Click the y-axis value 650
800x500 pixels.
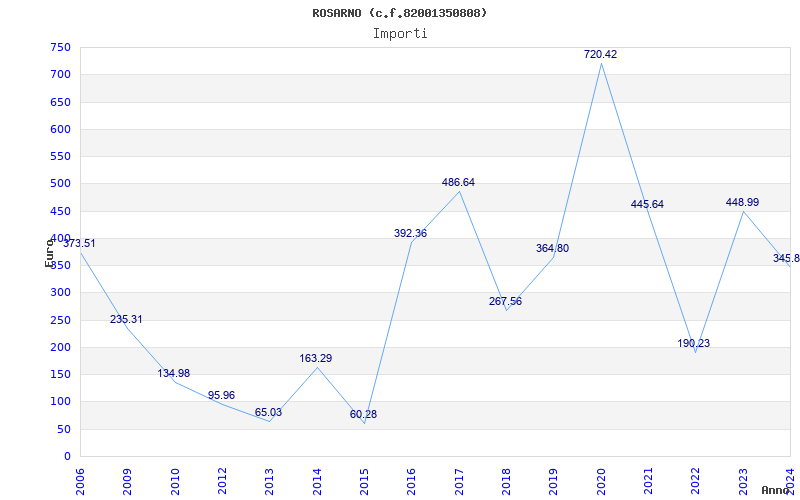(60, 102)
